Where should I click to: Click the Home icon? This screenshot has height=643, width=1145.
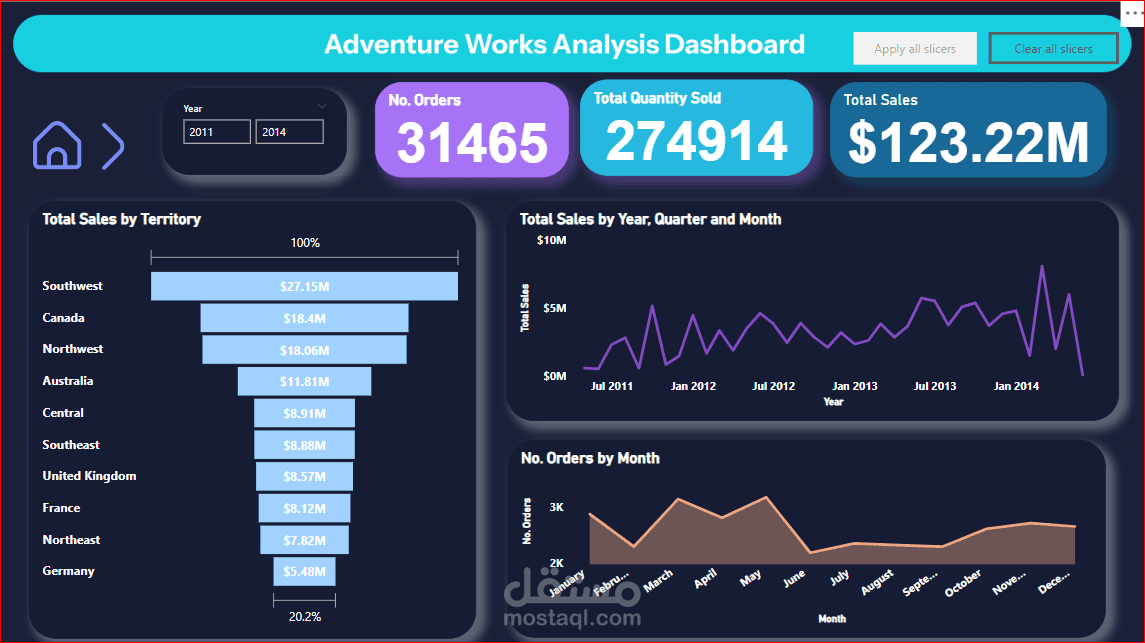[x=57, y=145]
